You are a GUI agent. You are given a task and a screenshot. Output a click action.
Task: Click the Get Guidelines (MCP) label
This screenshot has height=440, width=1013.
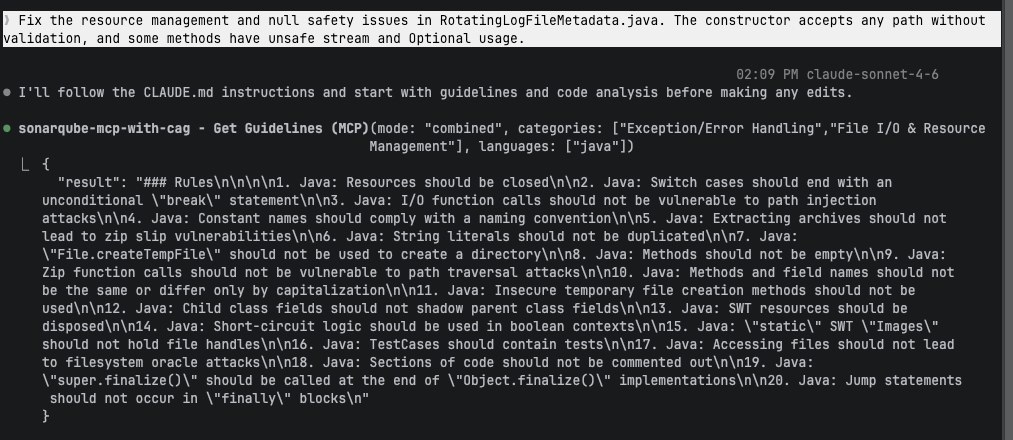(285, 129)
